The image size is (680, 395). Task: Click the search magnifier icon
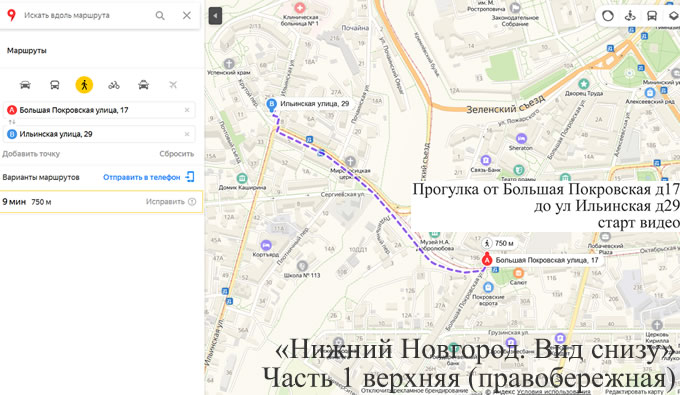click(160, 16)
